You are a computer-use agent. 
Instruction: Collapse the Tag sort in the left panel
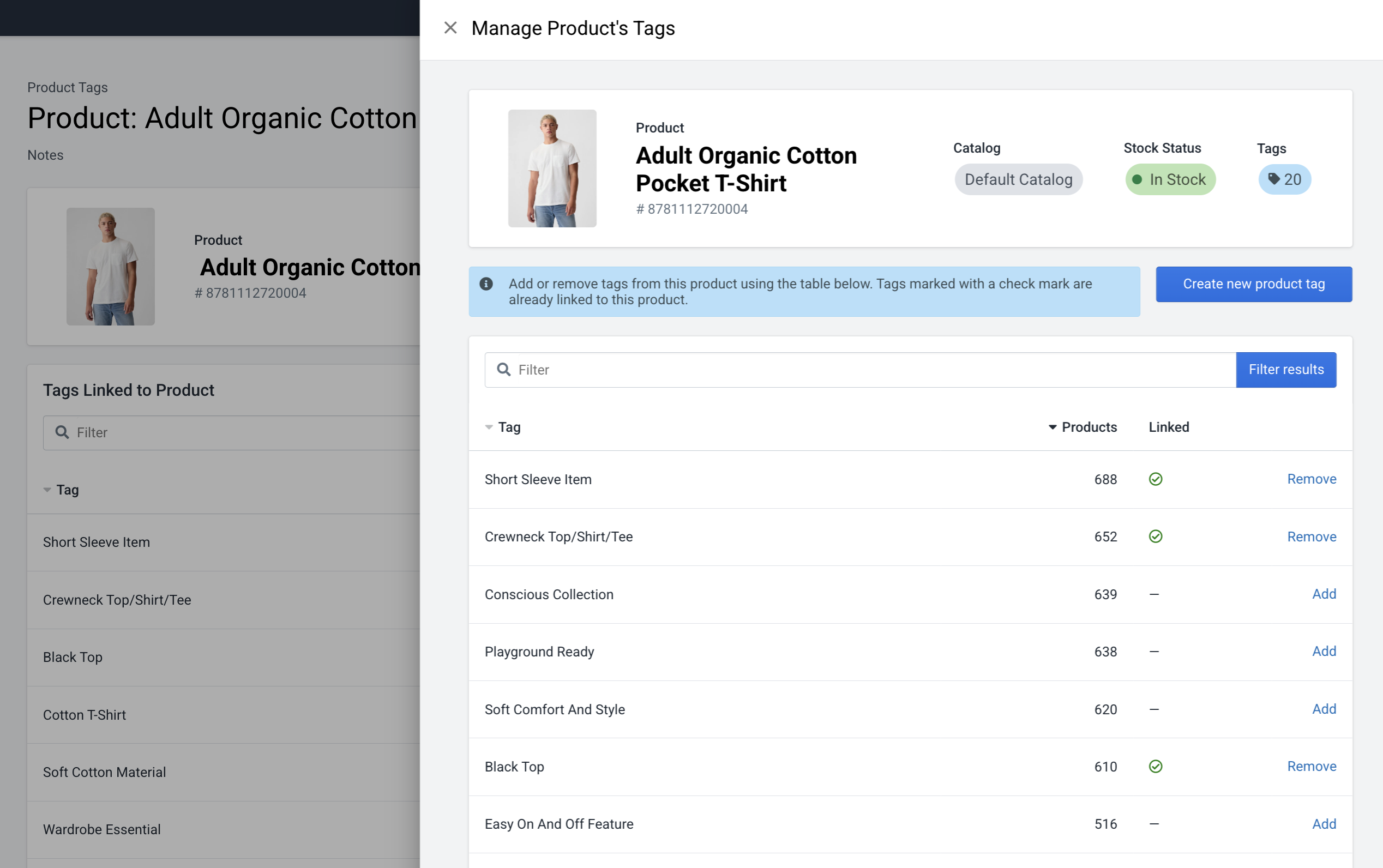[x=47, y=490]
